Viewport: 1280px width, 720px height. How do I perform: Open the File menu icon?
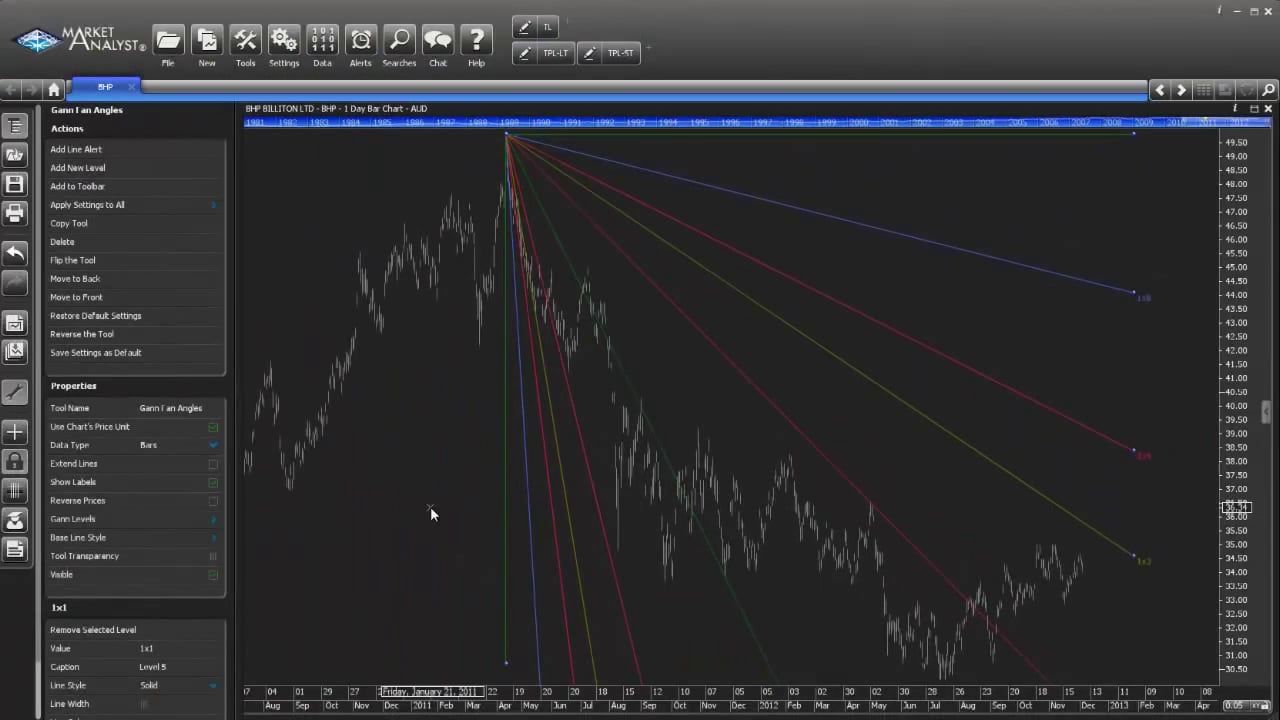168,41
